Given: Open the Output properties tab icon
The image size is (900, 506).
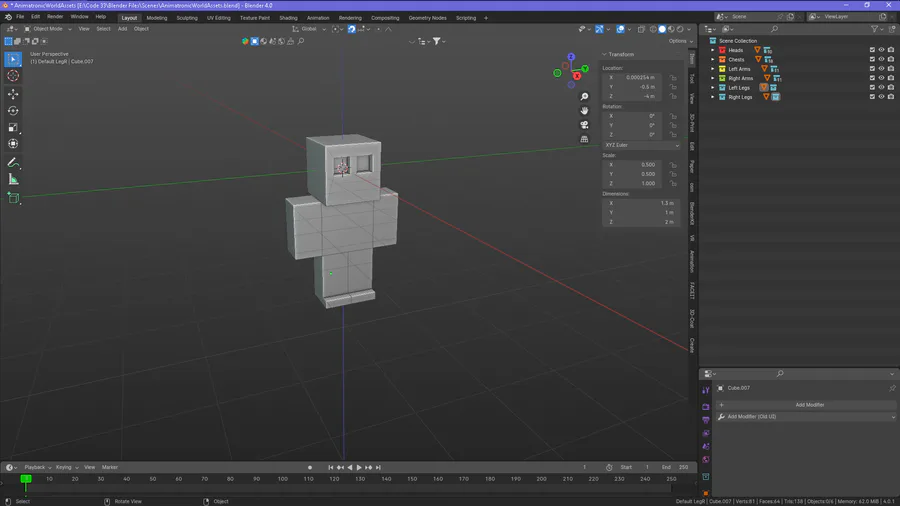Looking at the screenshot, I should point(706,420).
